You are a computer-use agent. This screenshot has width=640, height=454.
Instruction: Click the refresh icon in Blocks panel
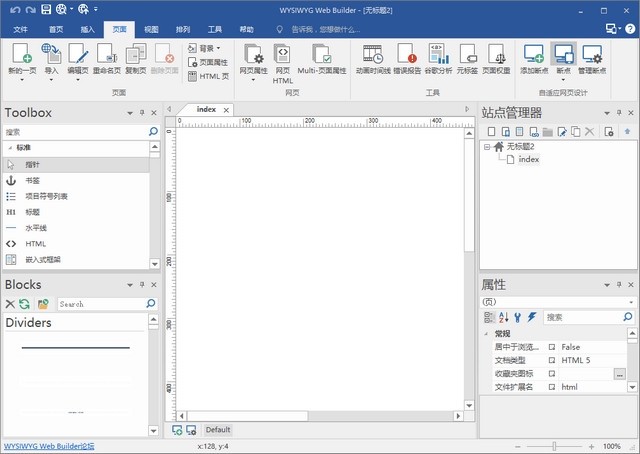point(24,304)
